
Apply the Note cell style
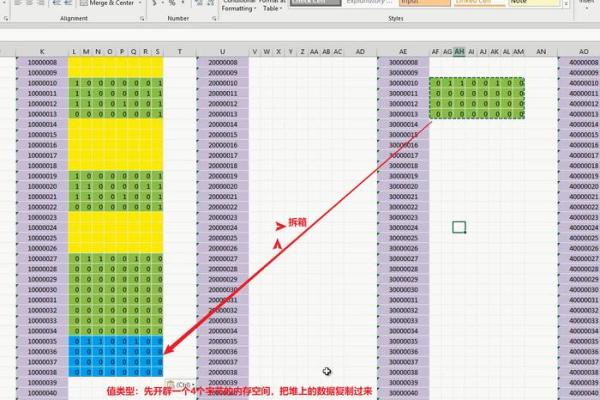point(534,3)
